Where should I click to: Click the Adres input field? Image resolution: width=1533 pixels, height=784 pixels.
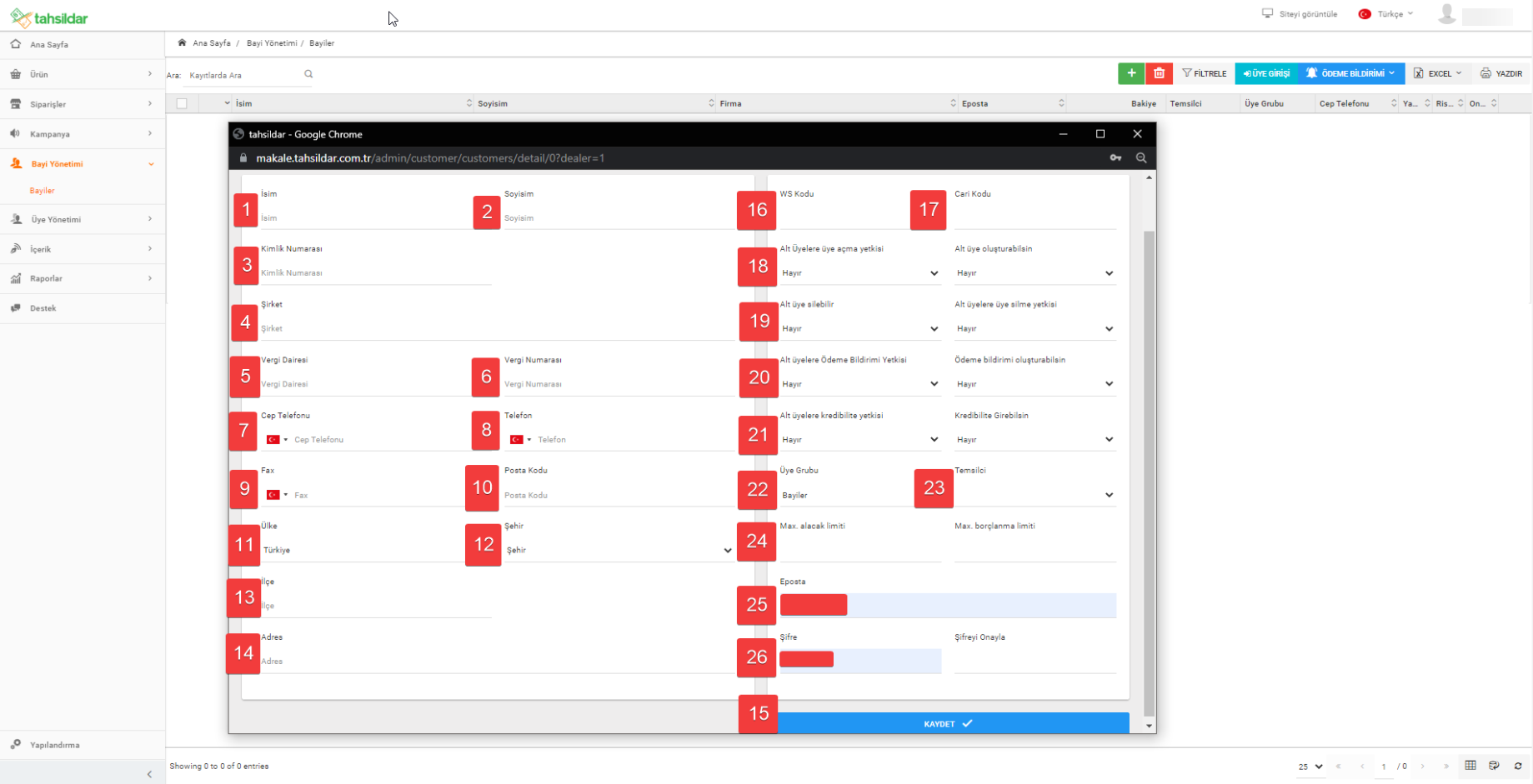tap(497, 662)
